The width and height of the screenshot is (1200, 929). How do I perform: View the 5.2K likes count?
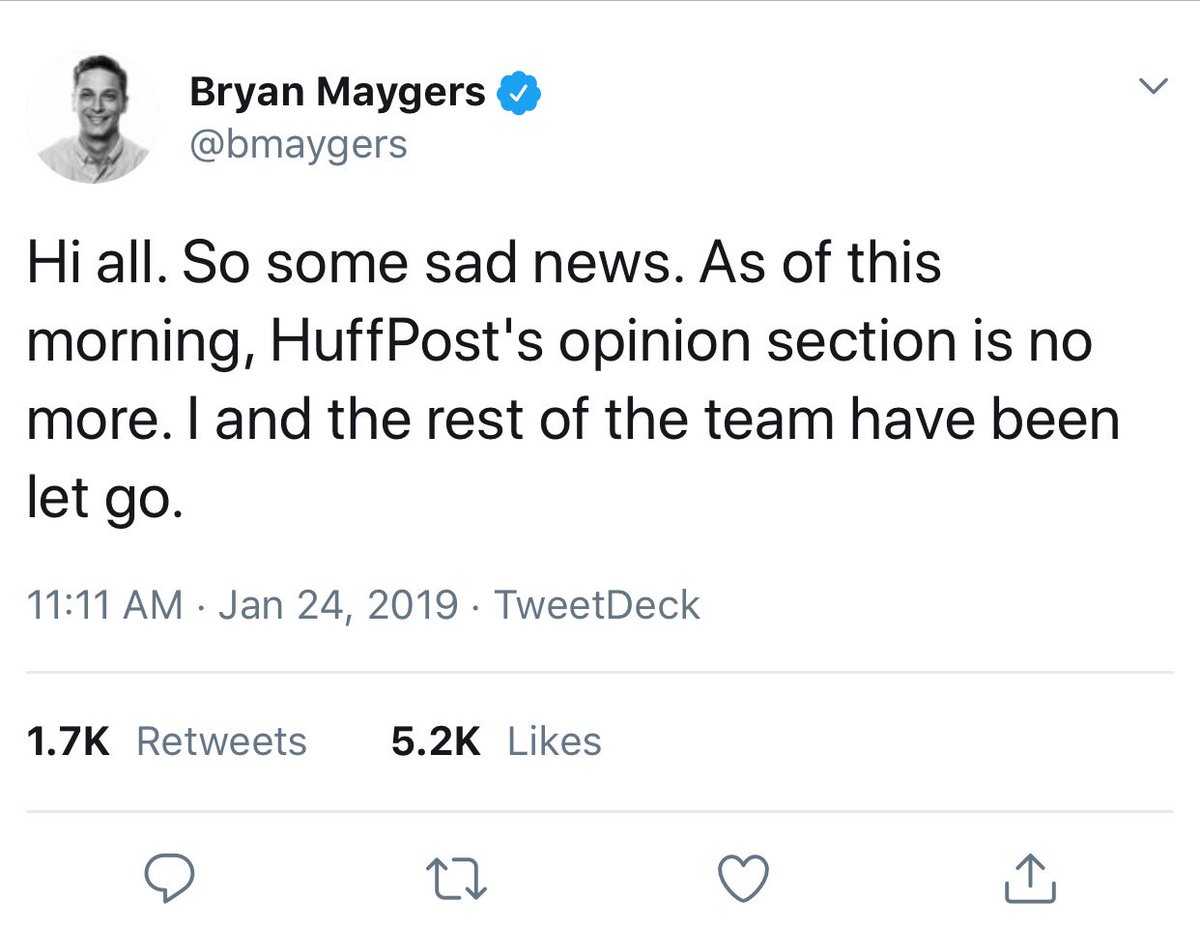pos(435,741)
